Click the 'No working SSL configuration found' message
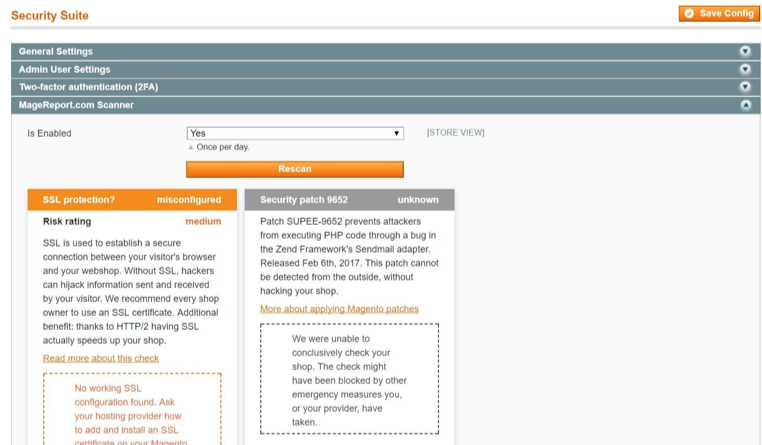The width and height of the screenshot is (762, 445). click(131, 415)
